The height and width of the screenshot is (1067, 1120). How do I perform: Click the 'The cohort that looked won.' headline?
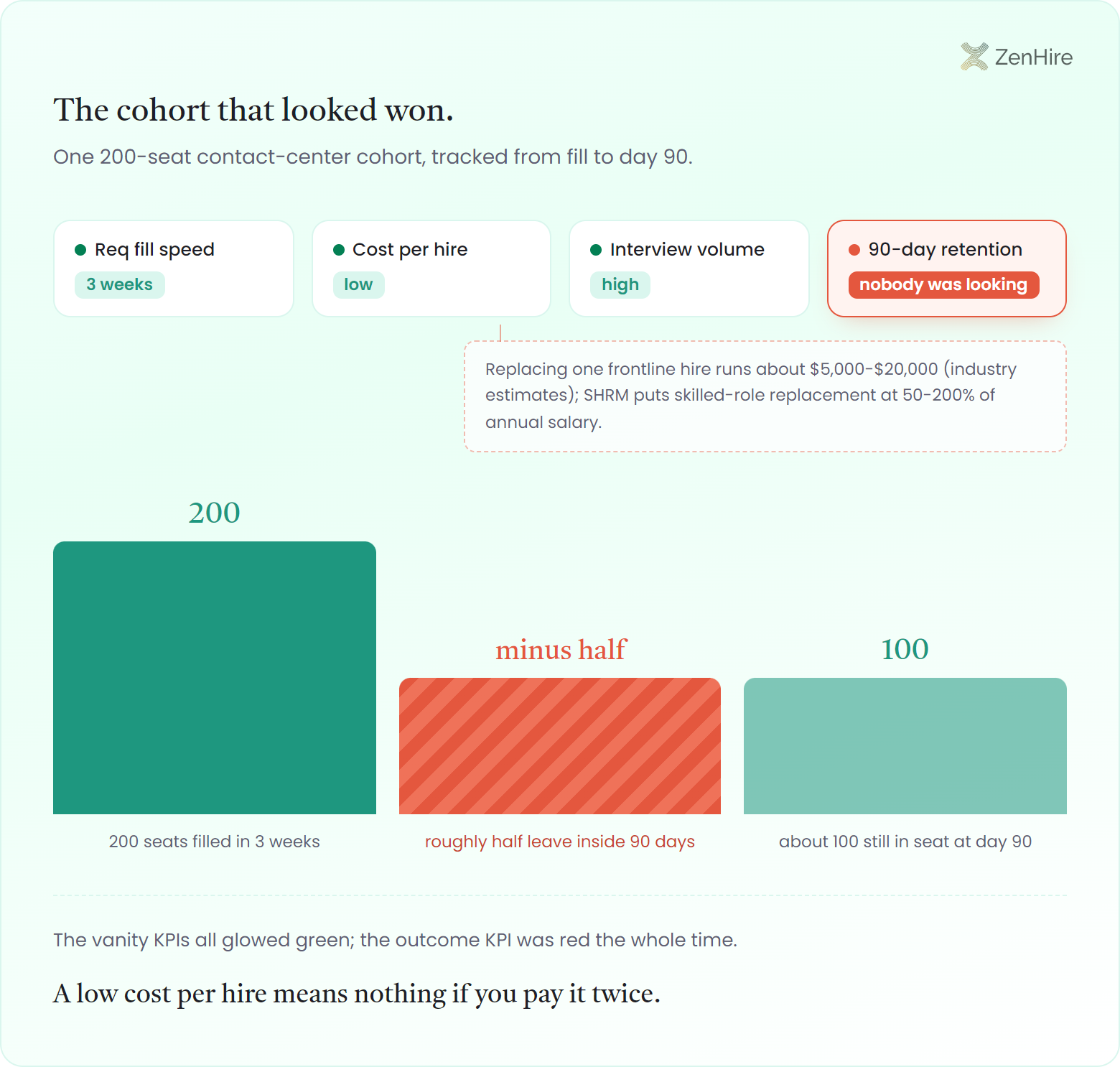(253, 111)
